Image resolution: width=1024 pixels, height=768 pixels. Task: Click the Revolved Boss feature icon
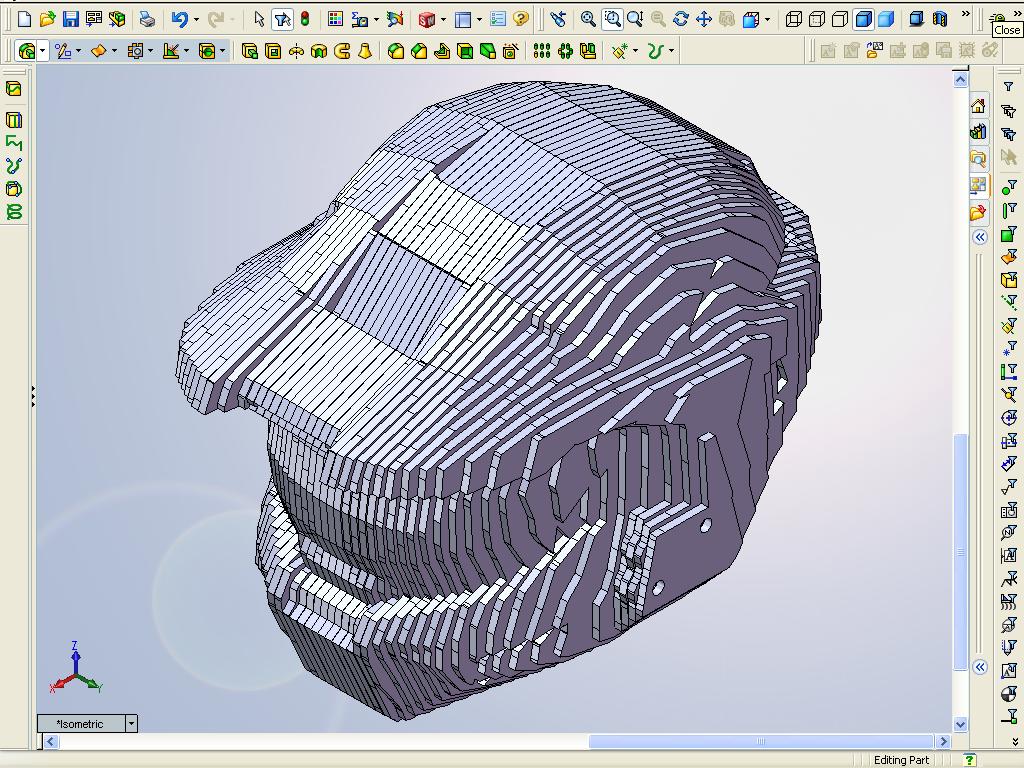296,50
